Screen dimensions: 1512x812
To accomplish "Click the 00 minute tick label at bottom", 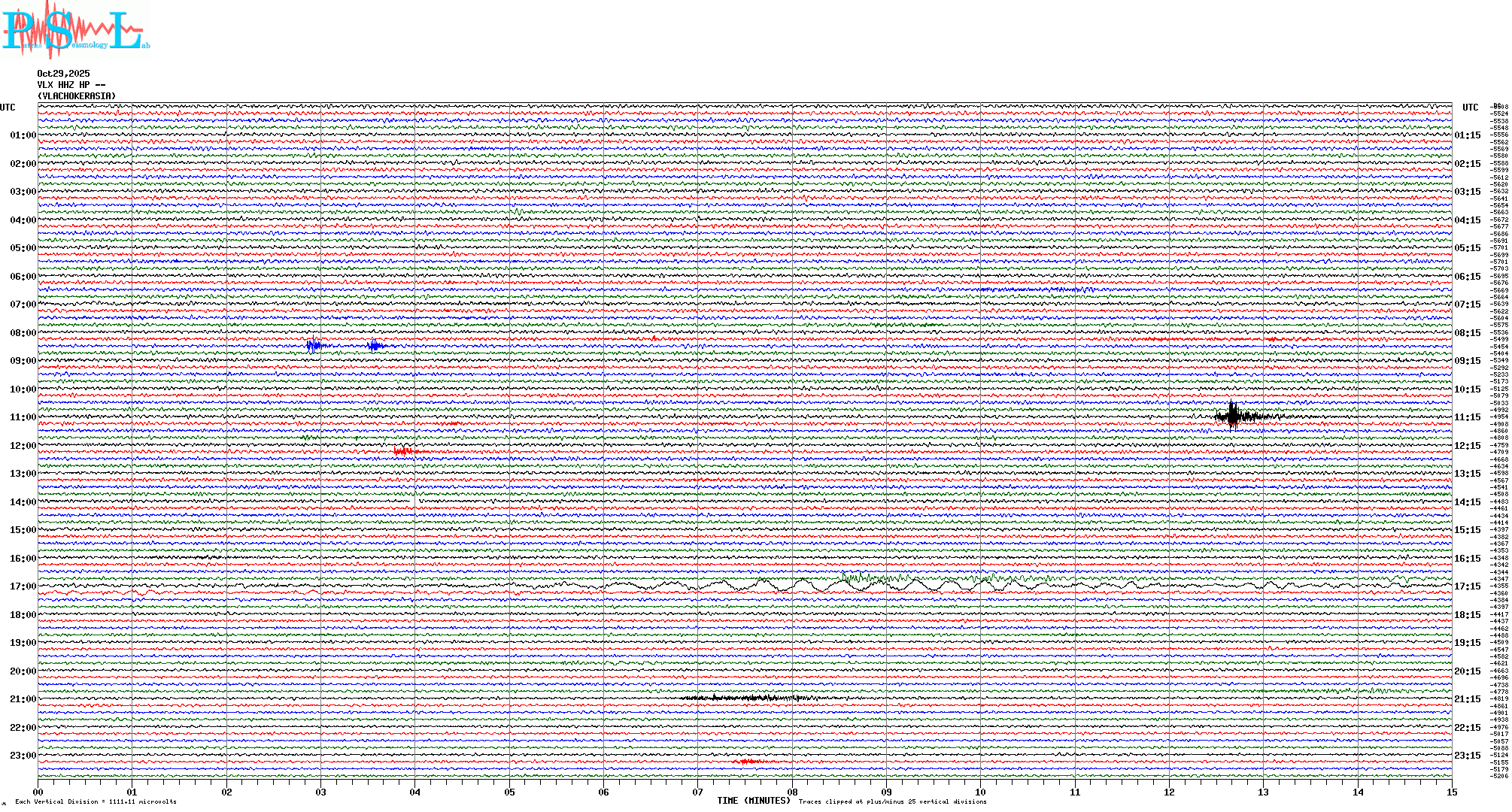I will tap(38, 792).
